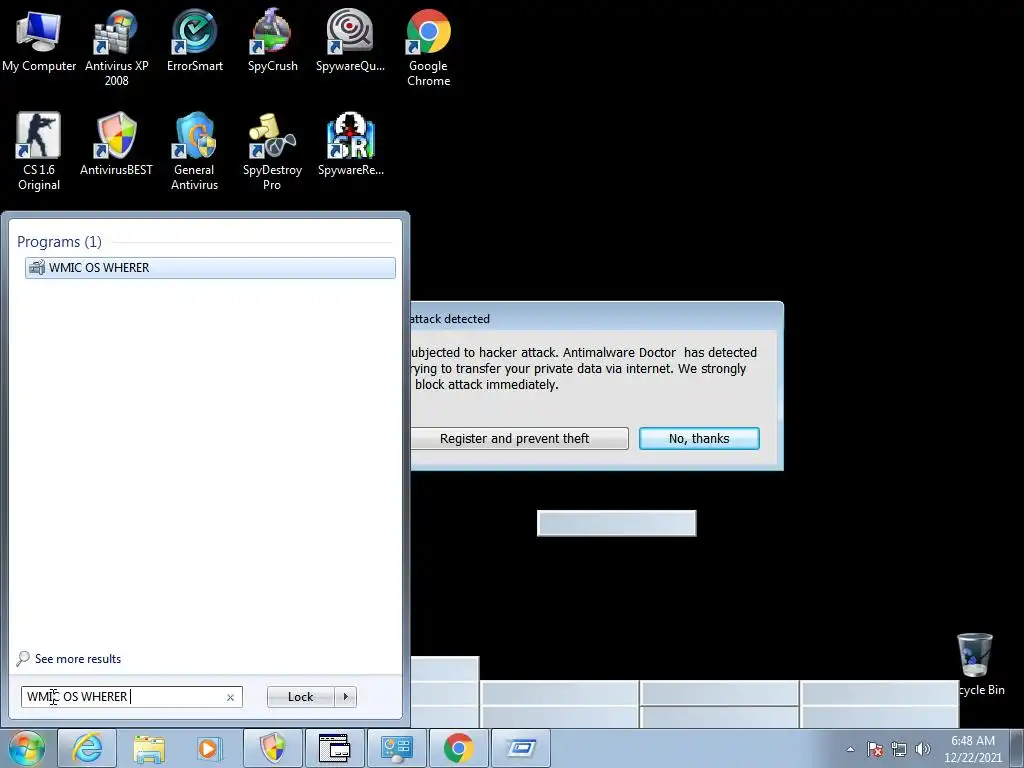This screenshot has height=768, width=1024.
Task: Launch SpyDestroy Pro desktop shortcut
Action: coord(272,152)
